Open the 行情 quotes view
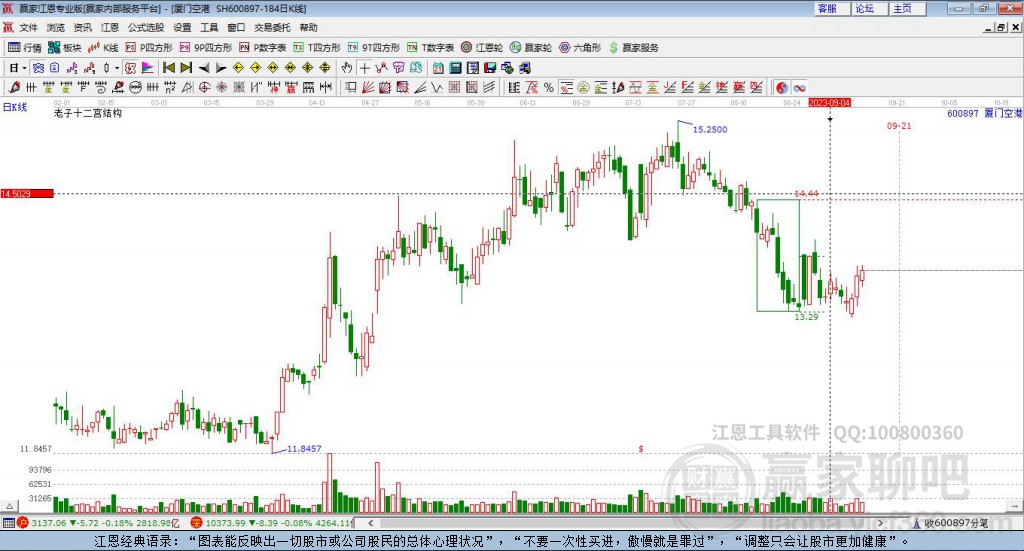Screen dimensions: 1024x551 [x=24, y=48]
